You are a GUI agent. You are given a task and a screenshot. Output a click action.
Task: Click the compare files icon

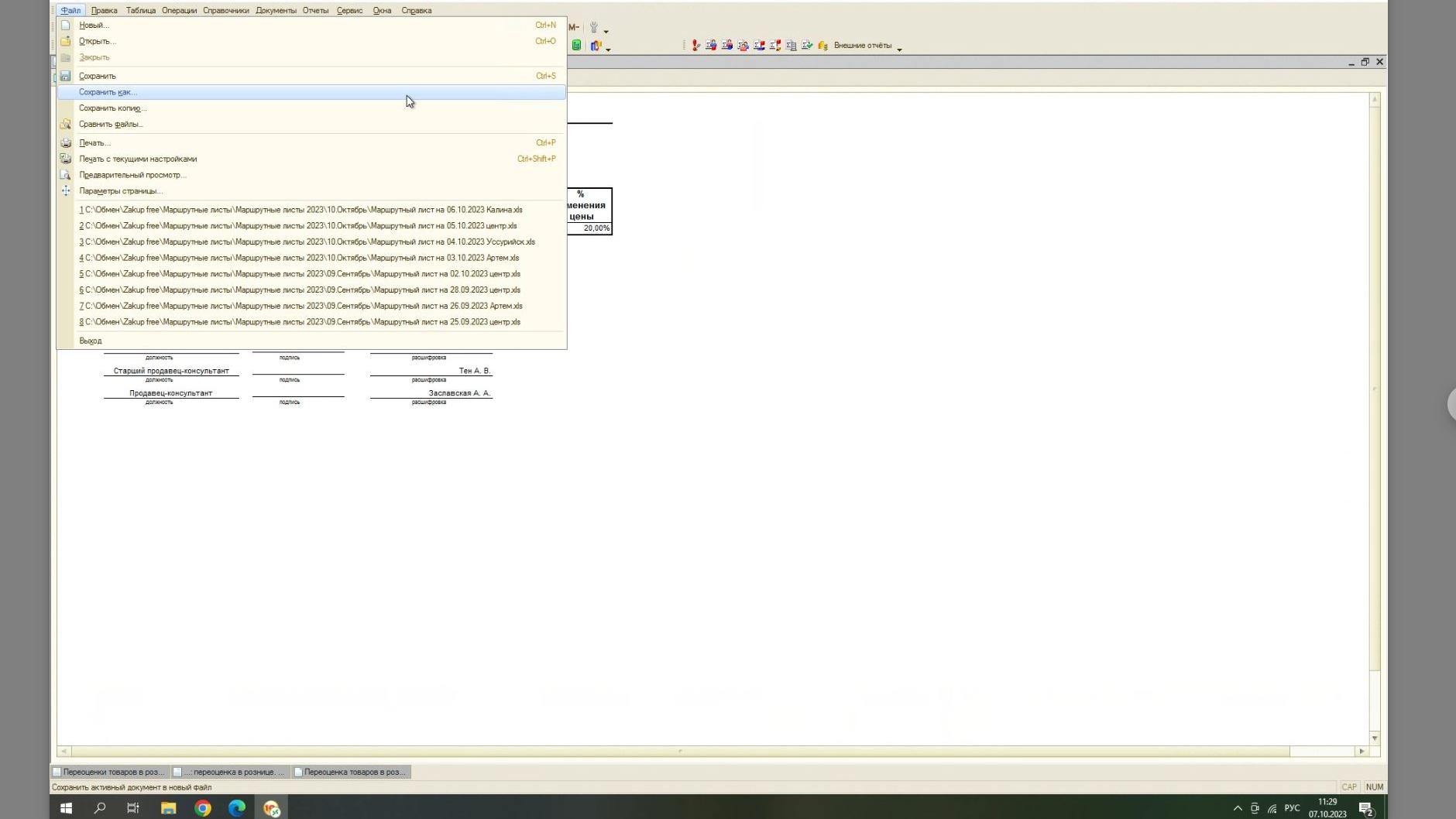[66, 124]
